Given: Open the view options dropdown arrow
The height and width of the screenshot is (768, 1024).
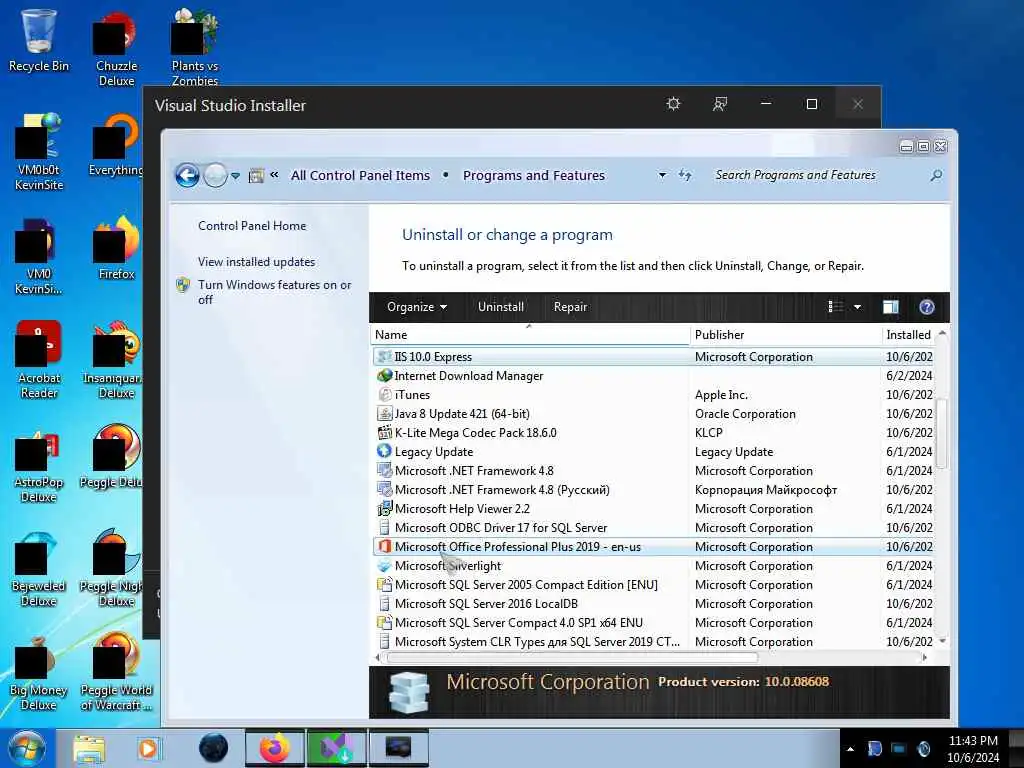Looking at the screenshot, I should (x=857, y=307).
